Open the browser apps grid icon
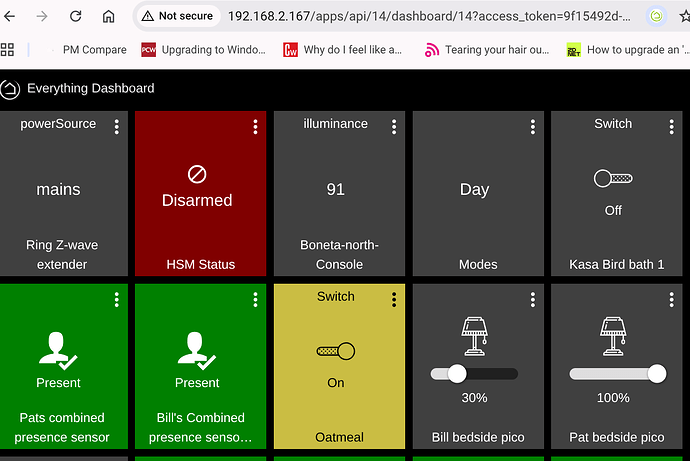 pyautogui.click(x=8, y=49)
